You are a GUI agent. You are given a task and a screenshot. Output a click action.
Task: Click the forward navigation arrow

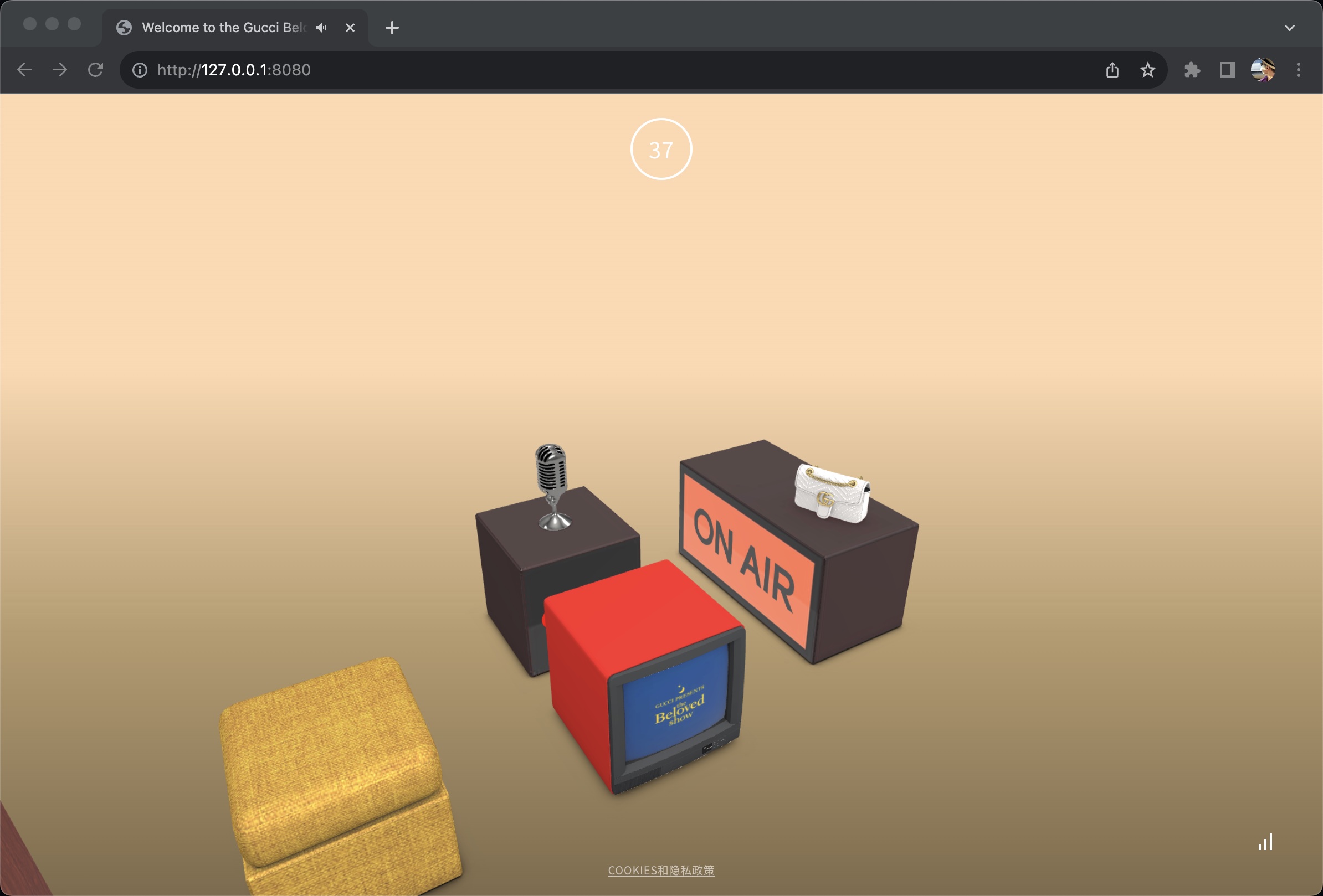point(60,70)
